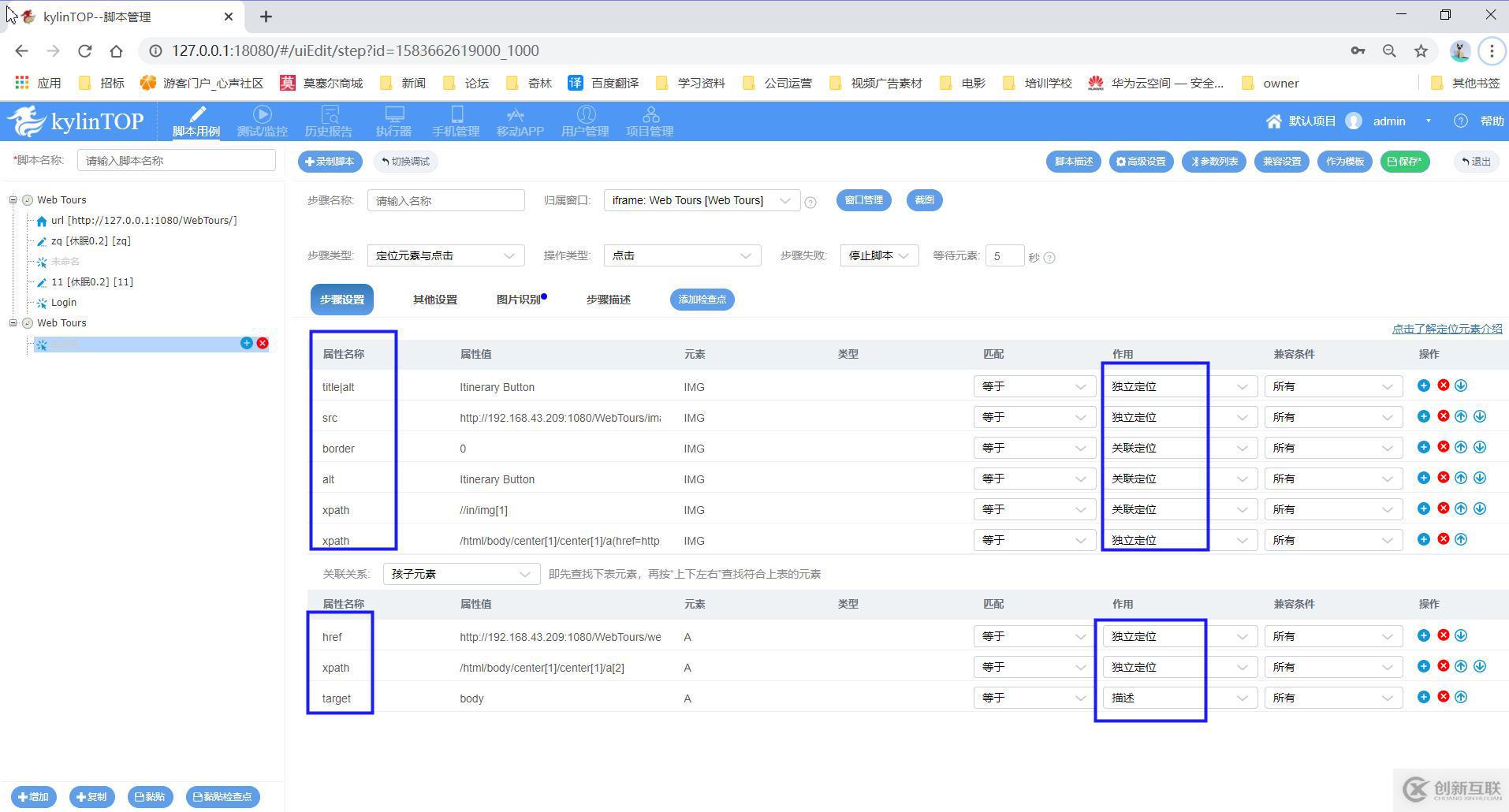1509x812 pixels.
Task: Open the 手机管理 section
Action: coord(456,121)
